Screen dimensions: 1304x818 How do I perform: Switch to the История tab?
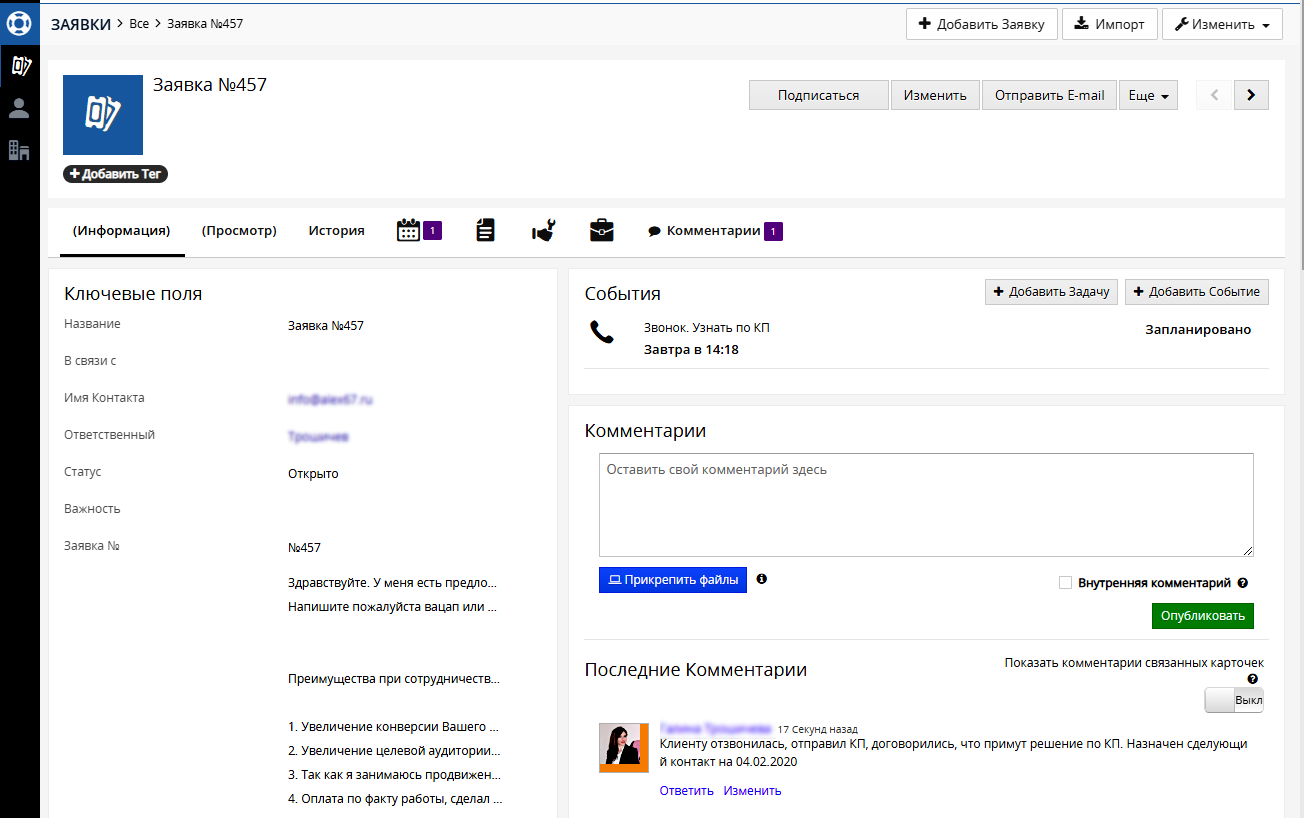pos(336,231)
